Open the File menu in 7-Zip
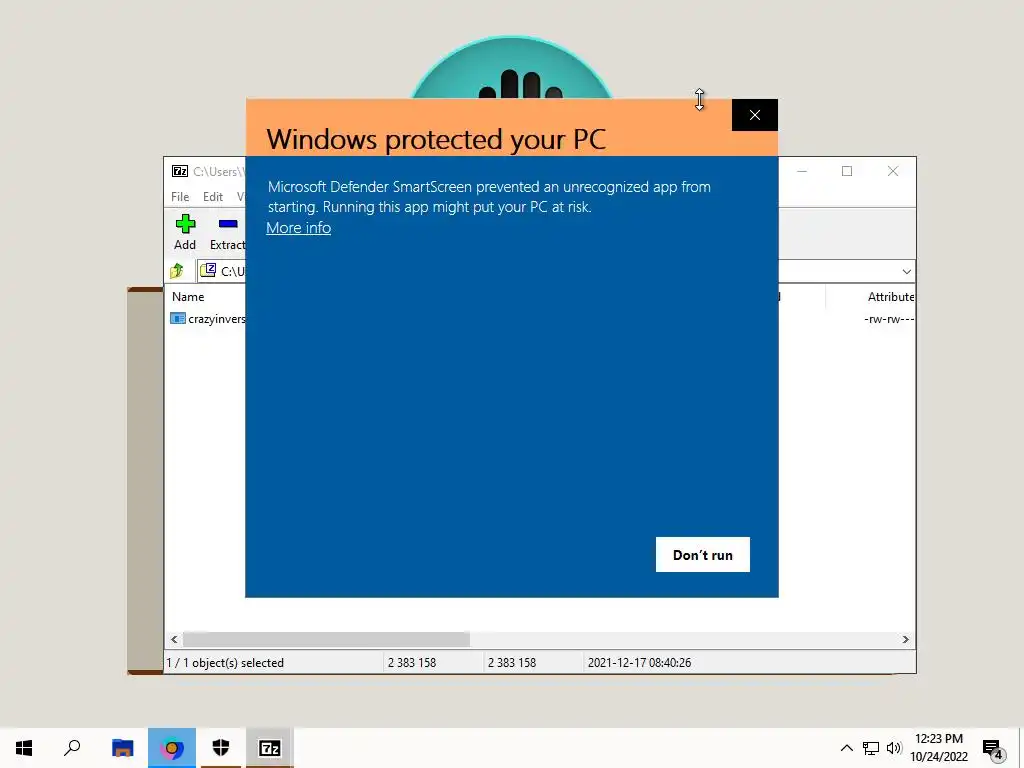Screen dimensions: 1024x768 (180, 197)
